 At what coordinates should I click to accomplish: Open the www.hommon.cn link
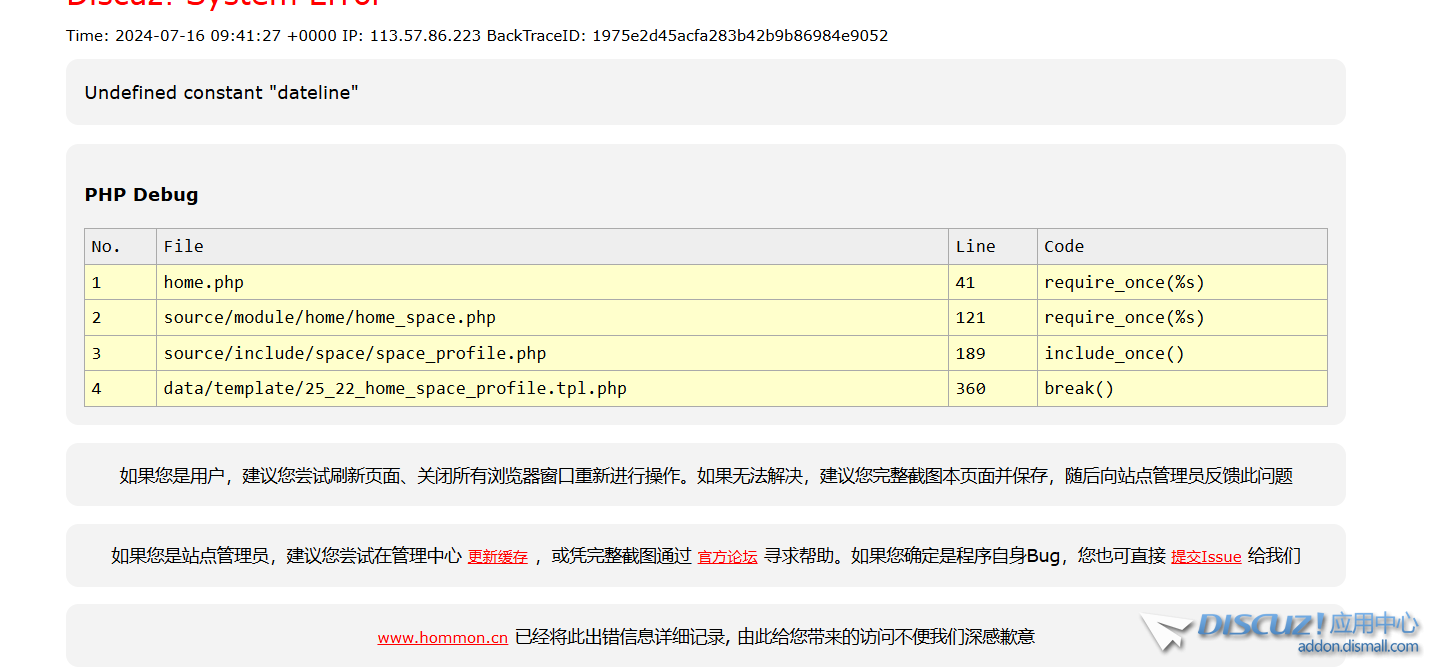point(442,637)
